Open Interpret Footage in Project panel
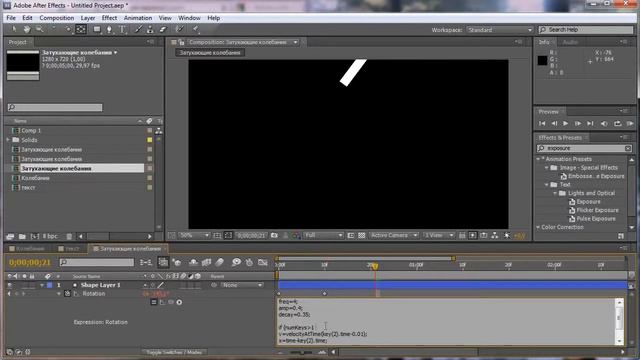The width and height of the screenshot is (640, 360). [10, 236]
